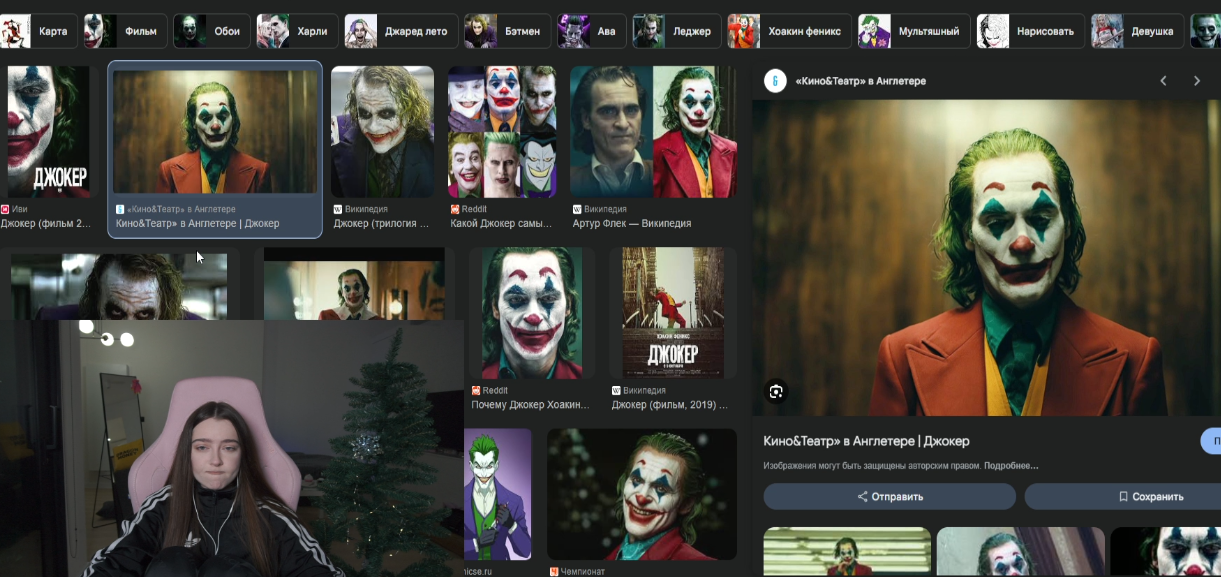Open the Чемпионат Joker thumbnail
This screenshot has height=577, width=1221.
(642, 494)
